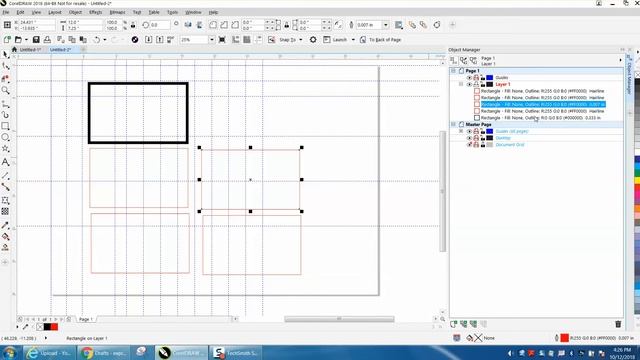Select the Freehand tool

(5, 104)
